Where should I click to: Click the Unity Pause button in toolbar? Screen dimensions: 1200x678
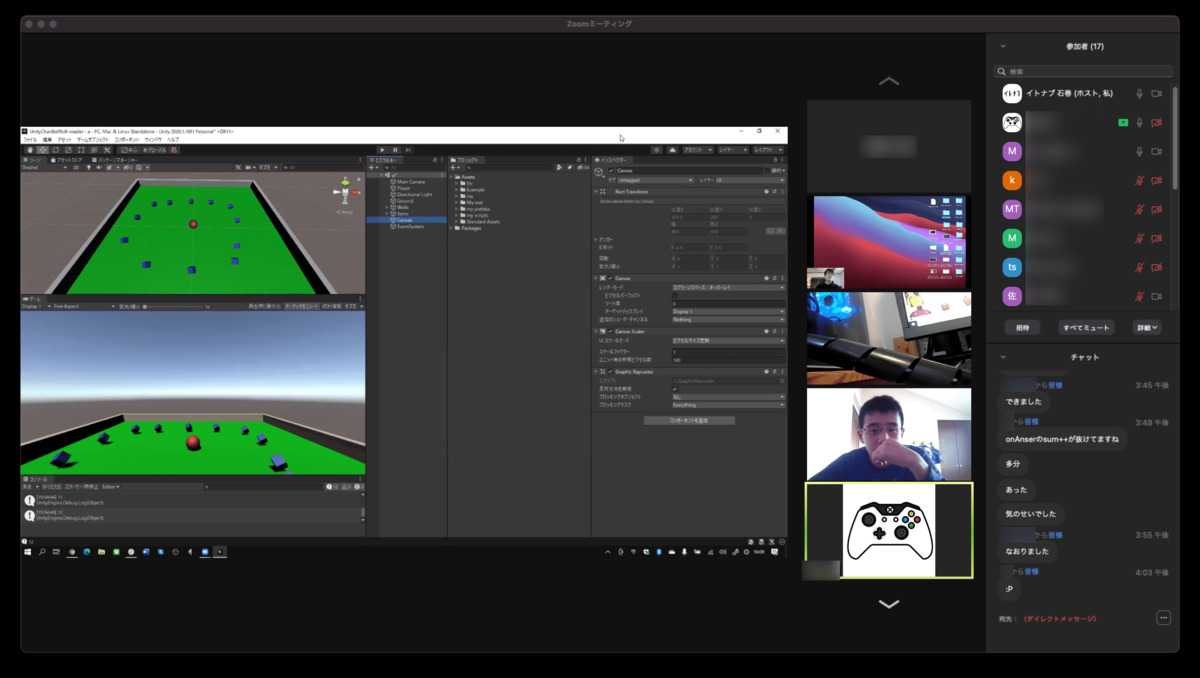point(395,150)
